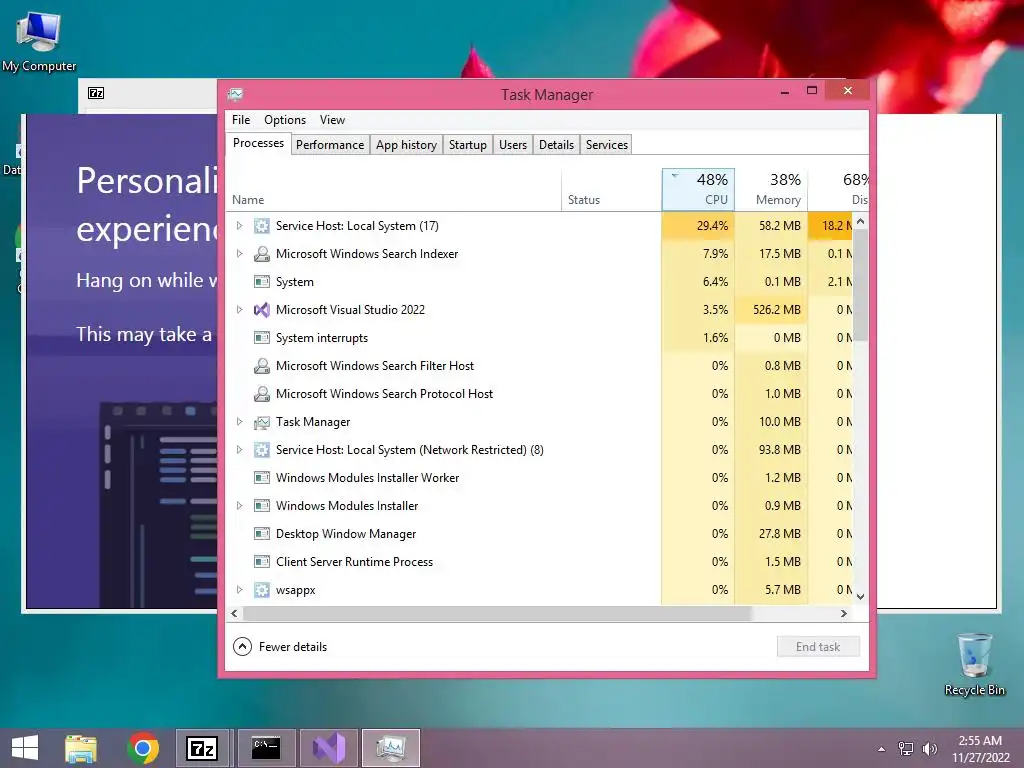Click the Network Restricted service host icon
1024x768 pixels.
pos(262,450)
